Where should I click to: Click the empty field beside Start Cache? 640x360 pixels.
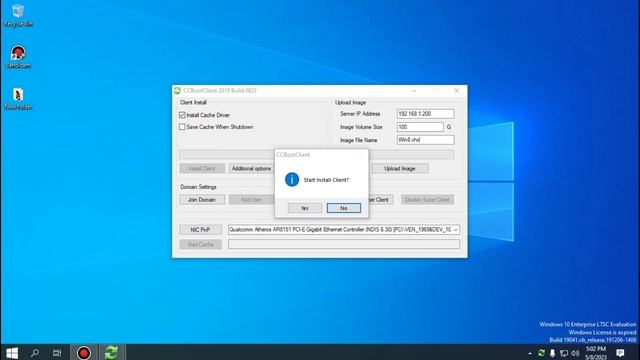point(344,244)
